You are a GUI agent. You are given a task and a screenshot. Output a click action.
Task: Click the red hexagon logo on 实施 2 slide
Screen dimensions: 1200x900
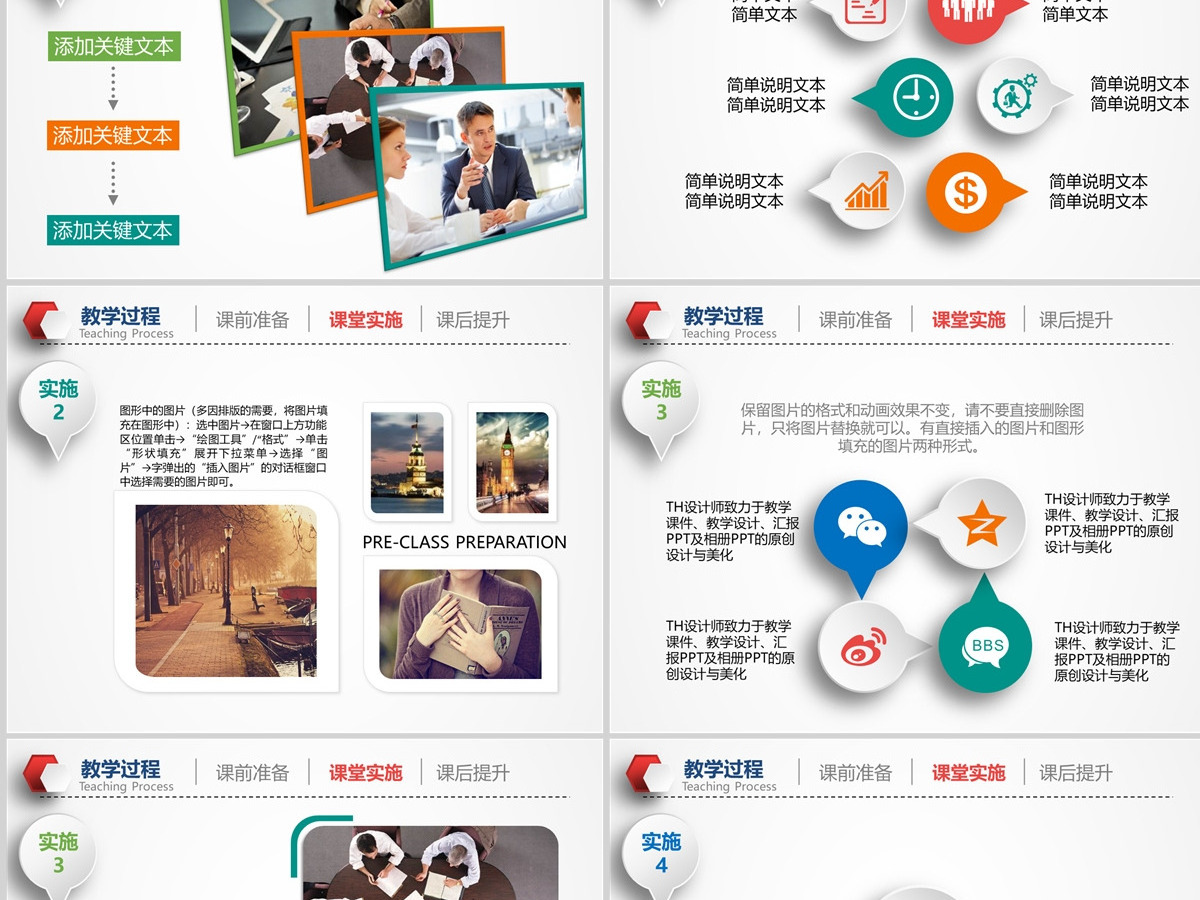click(47, 320)
